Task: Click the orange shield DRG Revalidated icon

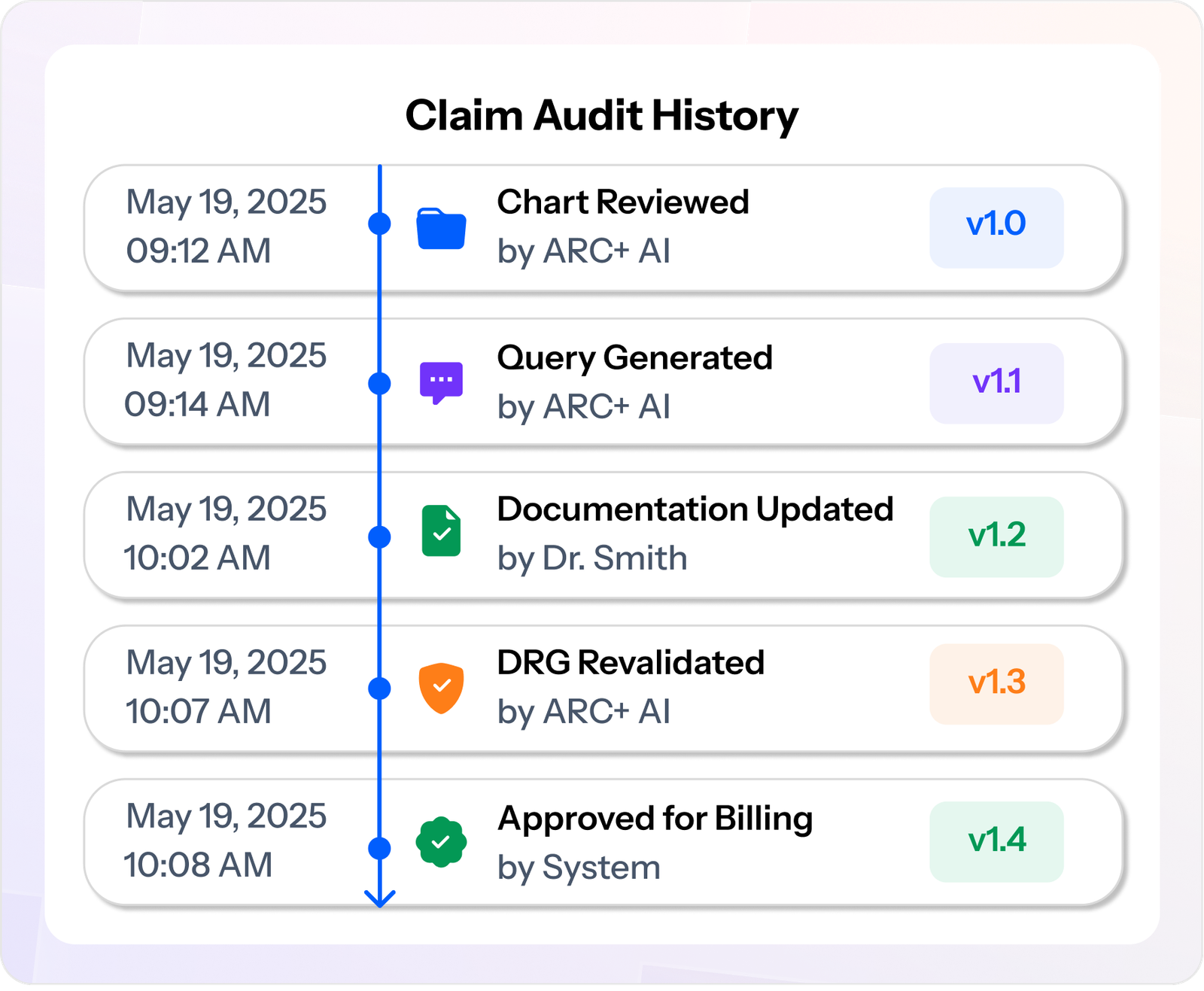Action: tap(441, 688)
